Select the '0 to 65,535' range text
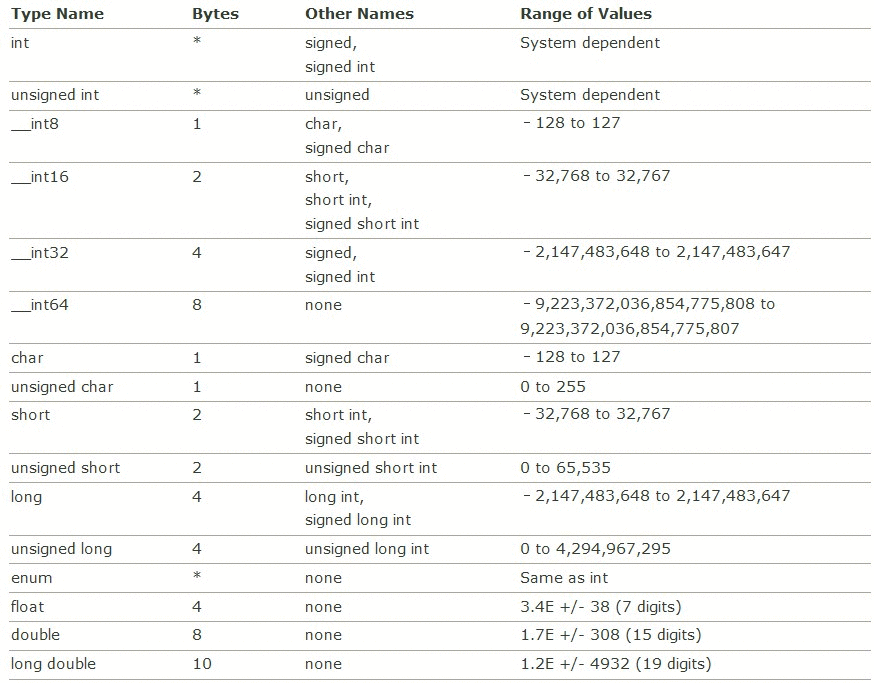 [x=565, y=468]
